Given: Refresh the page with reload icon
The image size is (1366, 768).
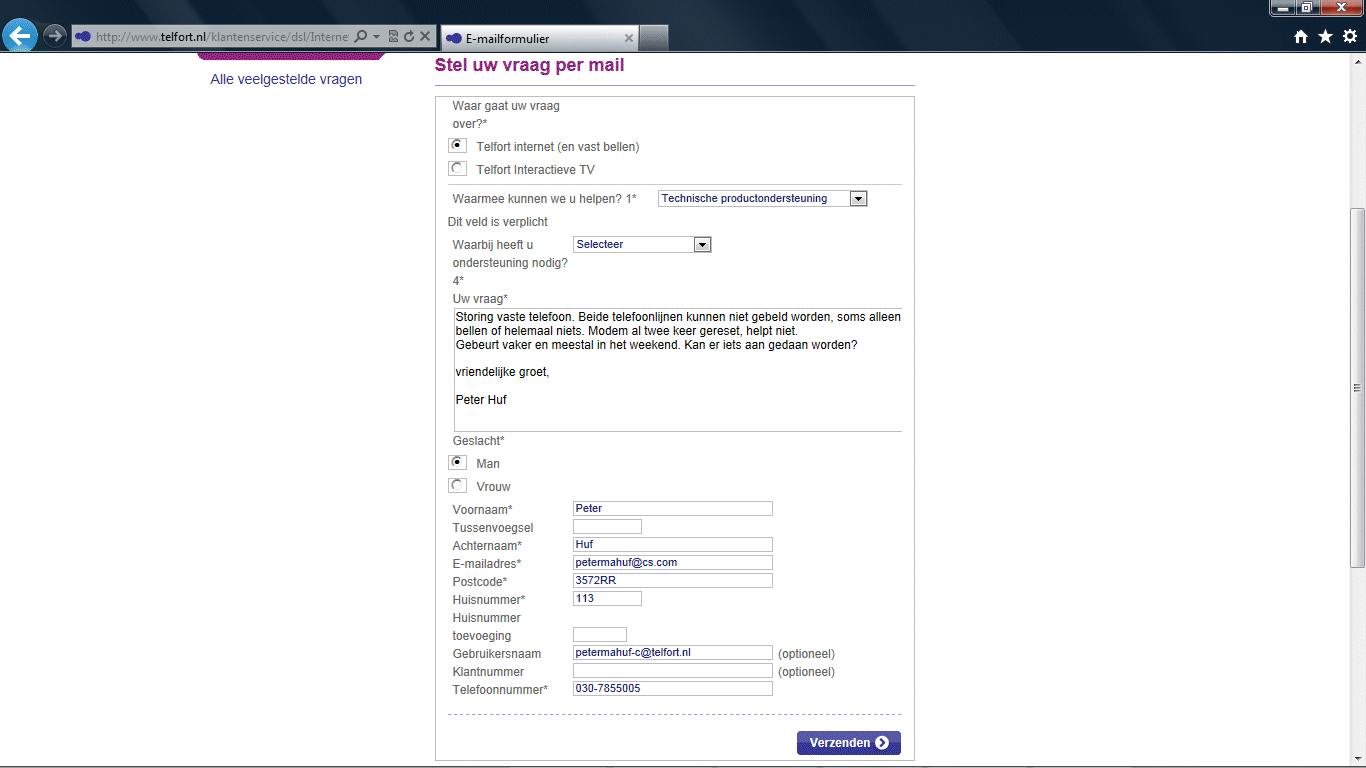Looking at the screenshot, I should click(x=409, y=37).
